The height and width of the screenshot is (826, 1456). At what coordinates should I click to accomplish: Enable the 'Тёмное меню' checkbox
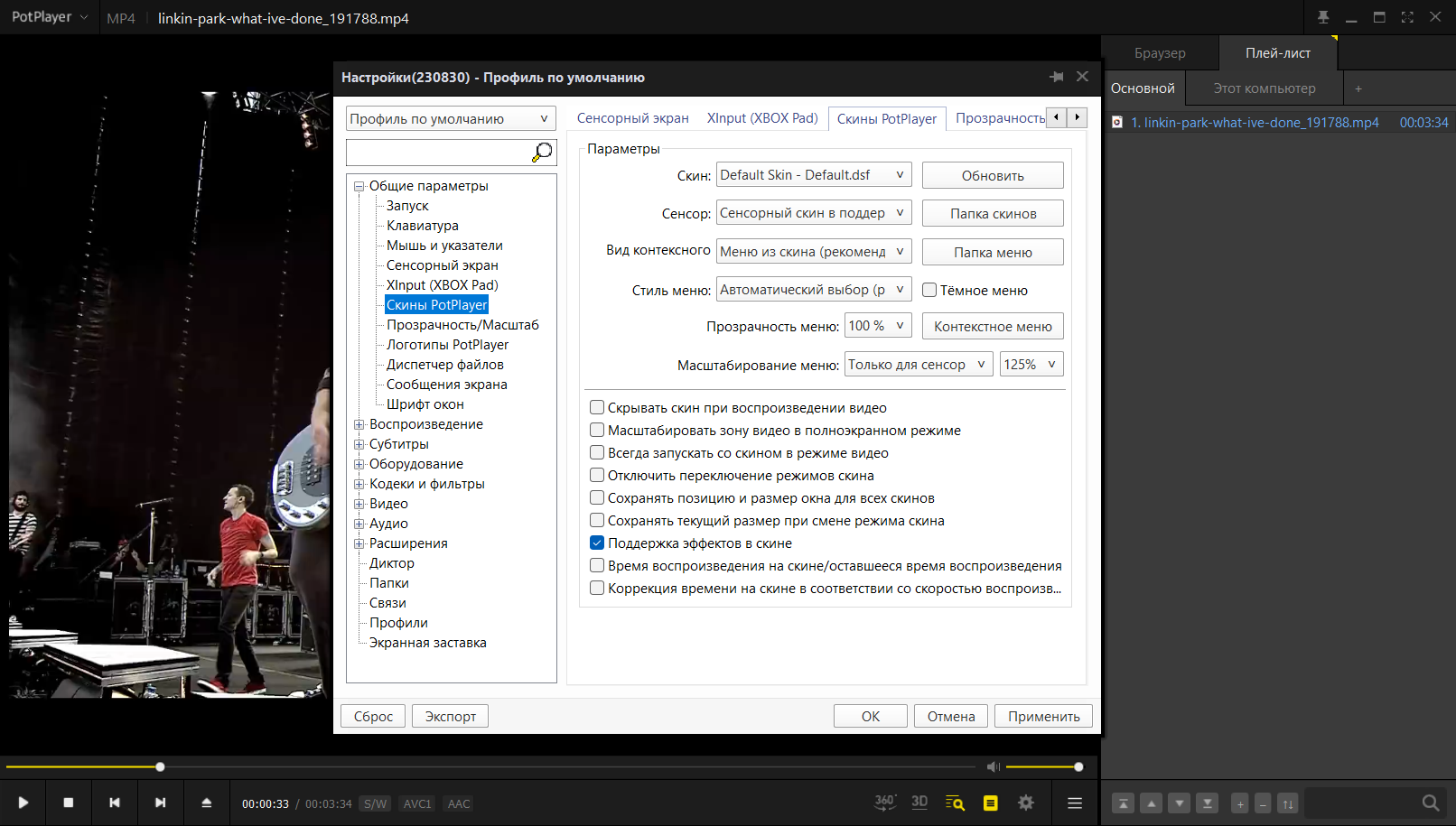929,290
